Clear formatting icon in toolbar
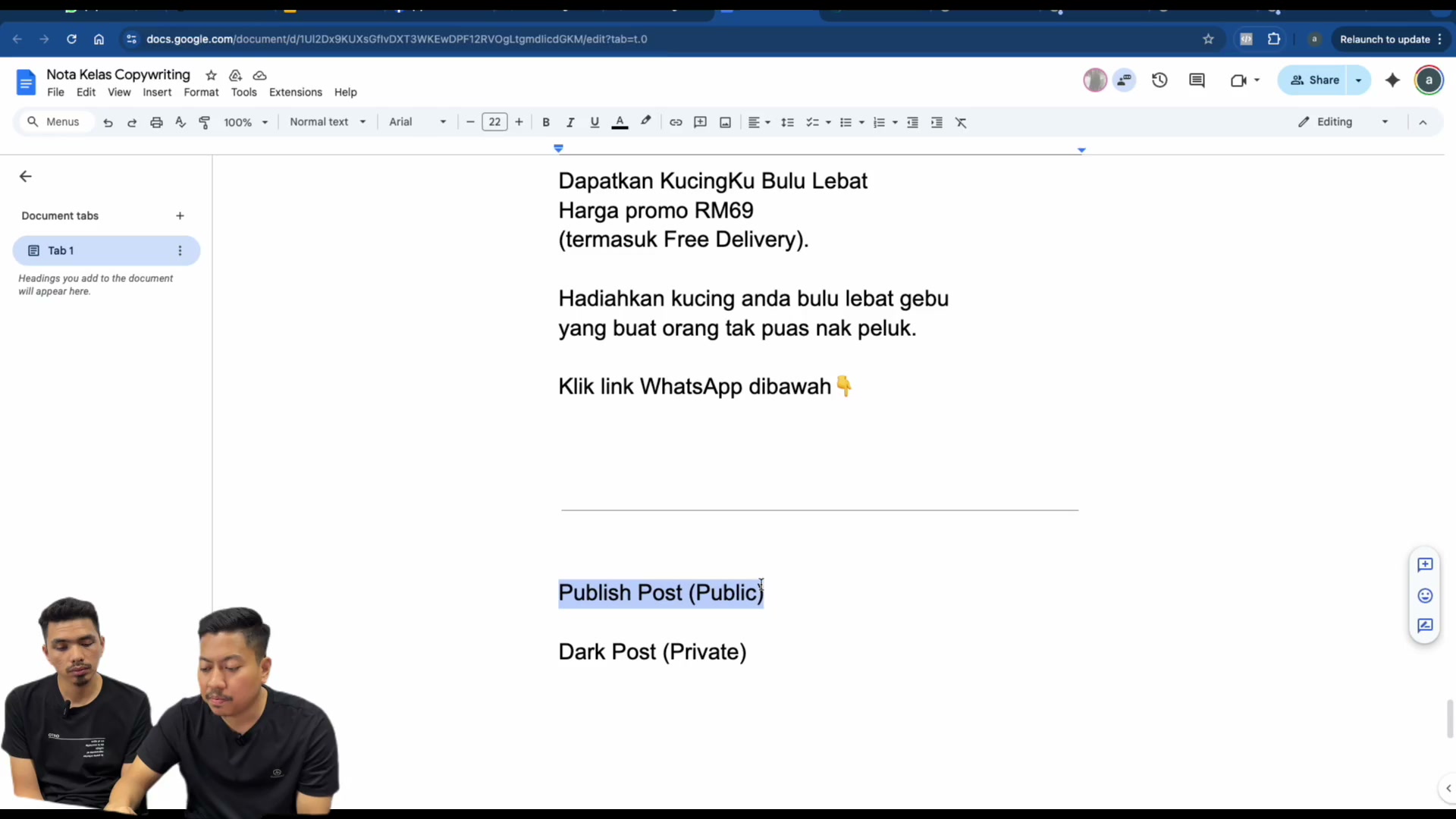This screenshot has width=1456, height=819. pos(961,122)
